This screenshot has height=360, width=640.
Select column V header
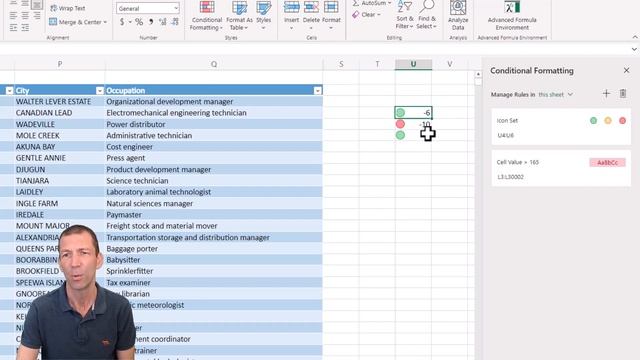(x=449, y=64)
